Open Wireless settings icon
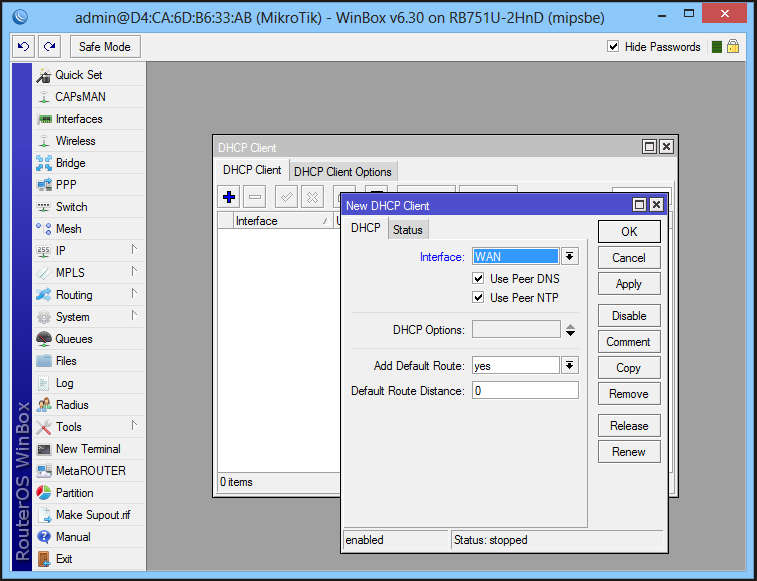The width and height of the screenshot is (757, 581). click(44, 141)
